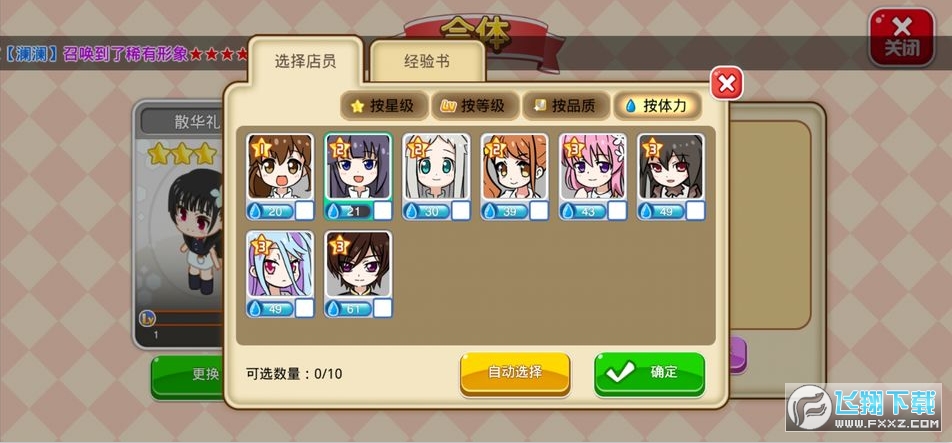The width and height of the screenshot is (952, 443).
Task: Click the 关闭 button at top right
Action: pyautogui.click(x=902, y=36)
